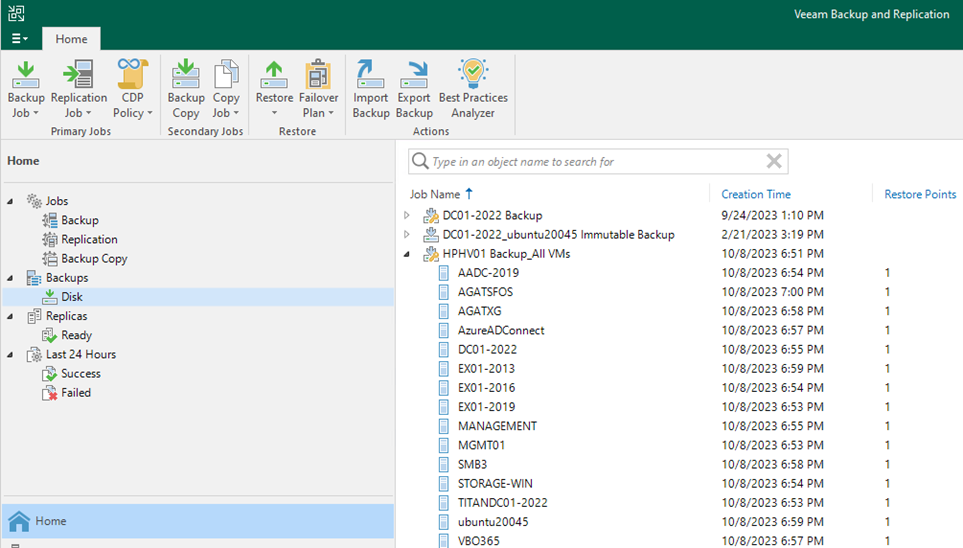Viewport: 963px width, 548px height.
Task: Collapse HPHV01 Backup_All VMs row
Action: (x=407, y=254)
